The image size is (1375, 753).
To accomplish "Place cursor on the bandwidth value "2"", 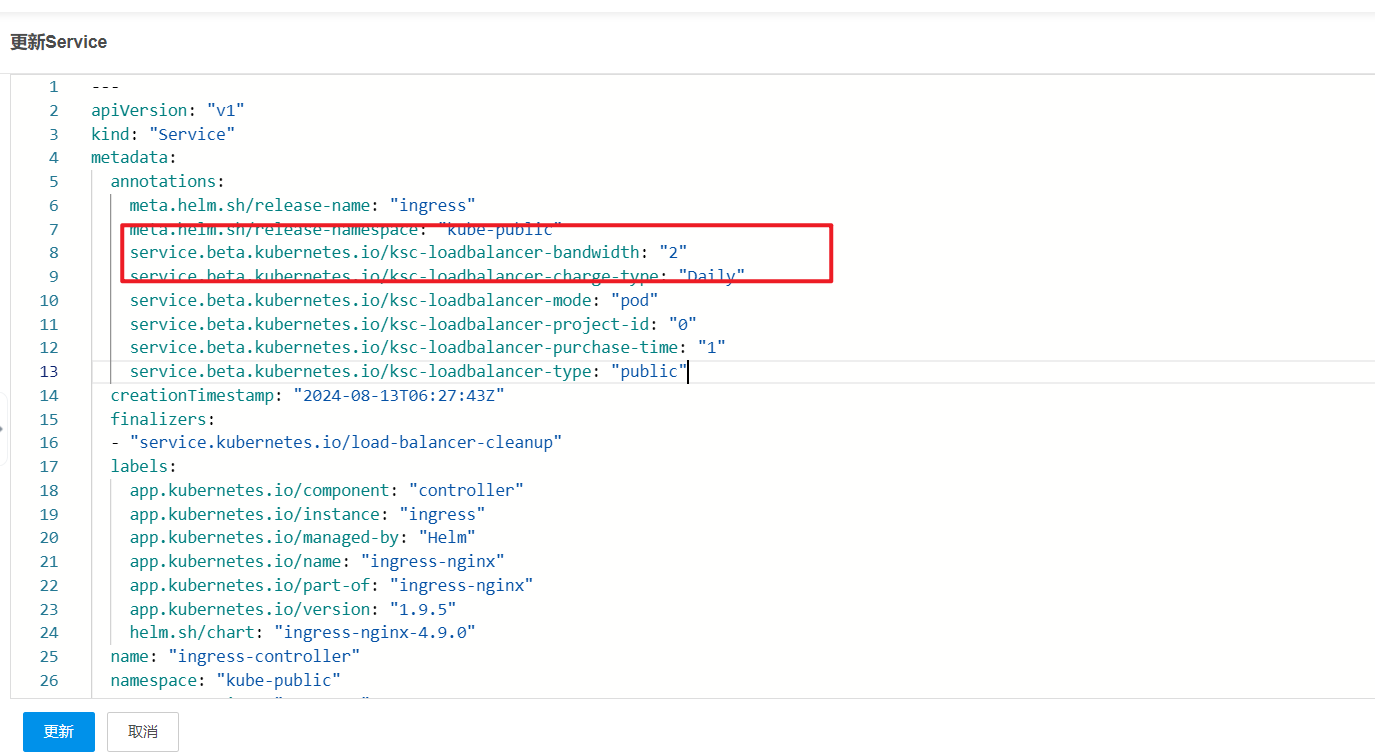I will click(673, 253).
